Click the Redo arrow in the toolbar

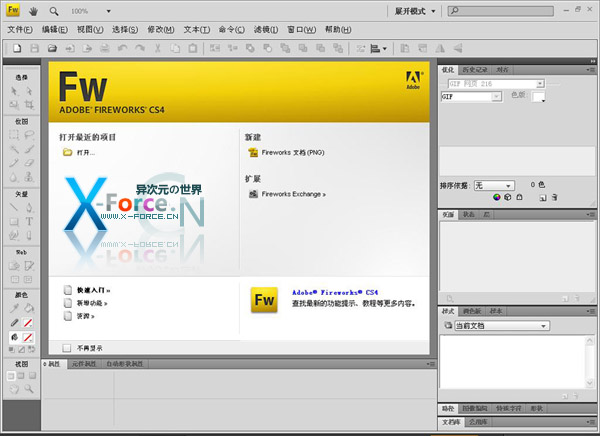coord(140,48)
